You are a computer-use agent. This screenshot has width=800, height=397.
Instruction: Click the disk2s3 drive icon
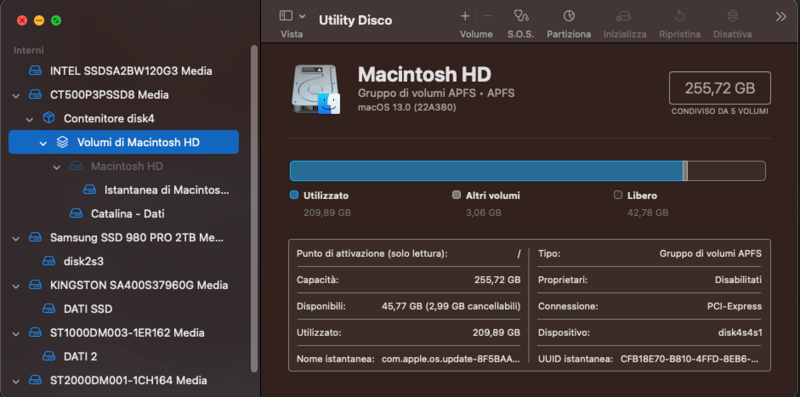click(x=48, y=261)
